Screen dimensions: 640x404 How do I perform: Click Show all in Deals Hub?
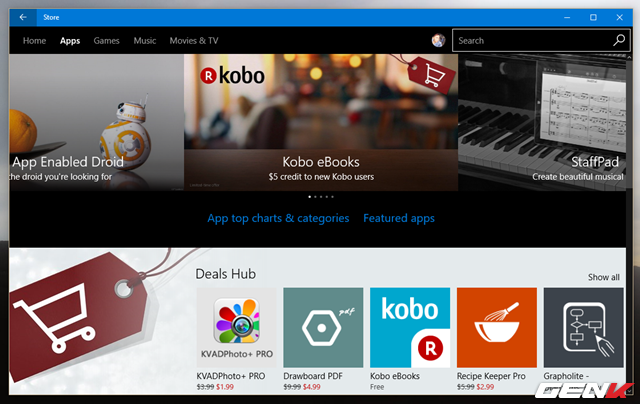pos(604,277)
